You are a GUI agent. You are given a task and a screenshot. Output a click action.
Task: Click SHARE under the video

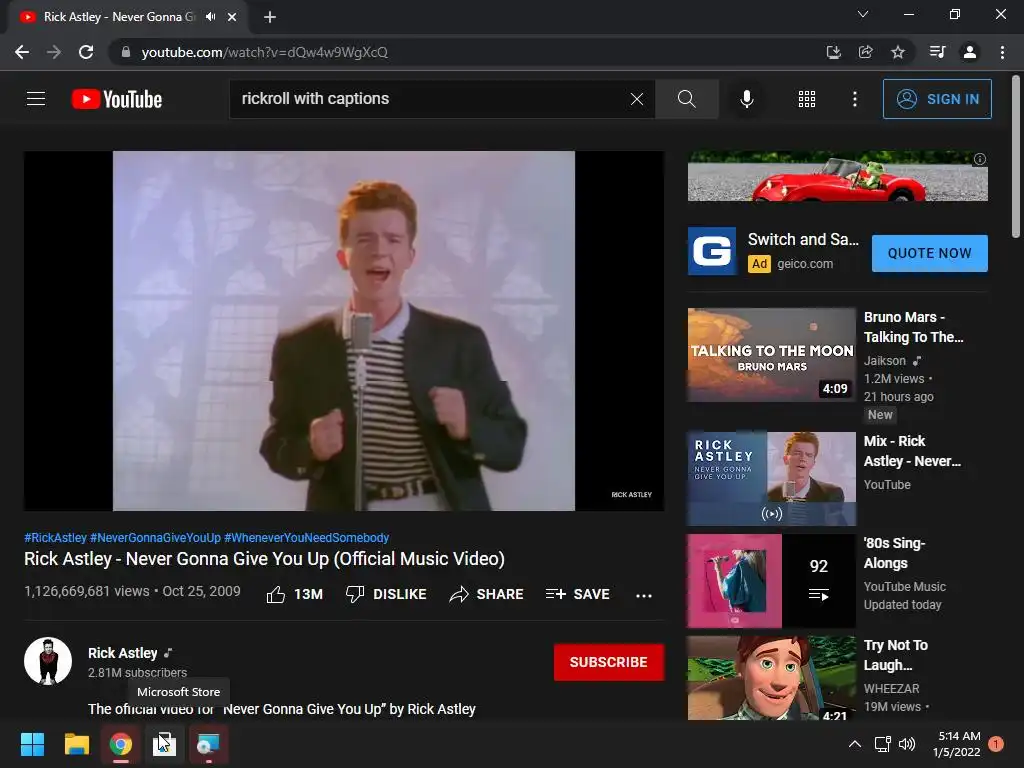[x=487, y=594]
